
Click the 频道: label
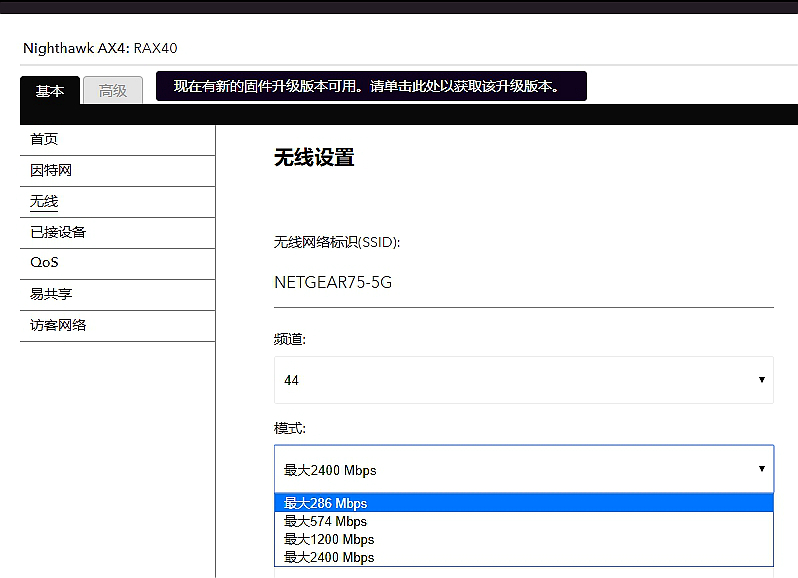(x=290, y=339)
